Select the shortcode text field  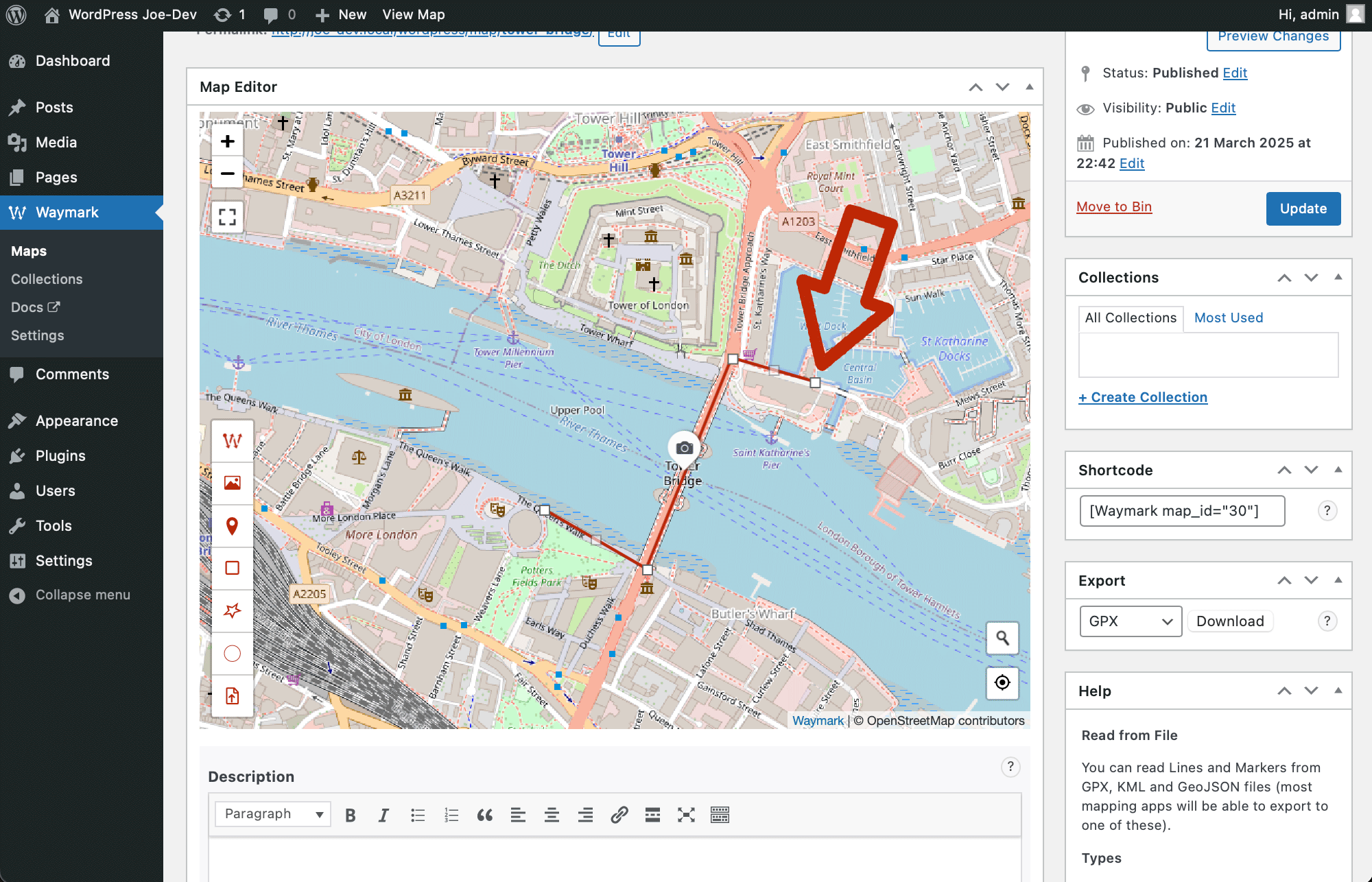(x=1181, y=510)
